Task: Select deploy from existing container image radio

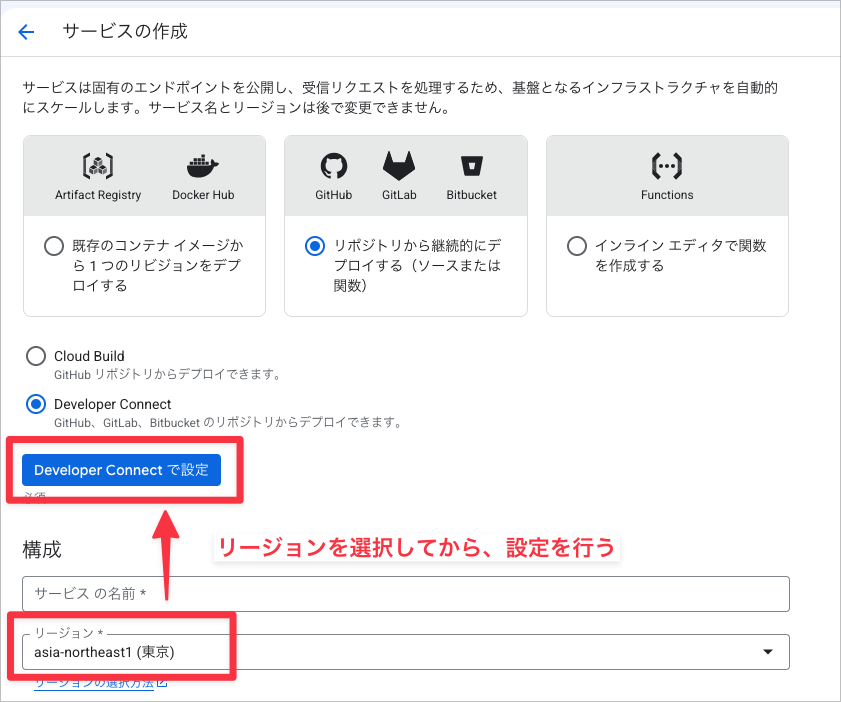Action: click(x=54, y=246)
